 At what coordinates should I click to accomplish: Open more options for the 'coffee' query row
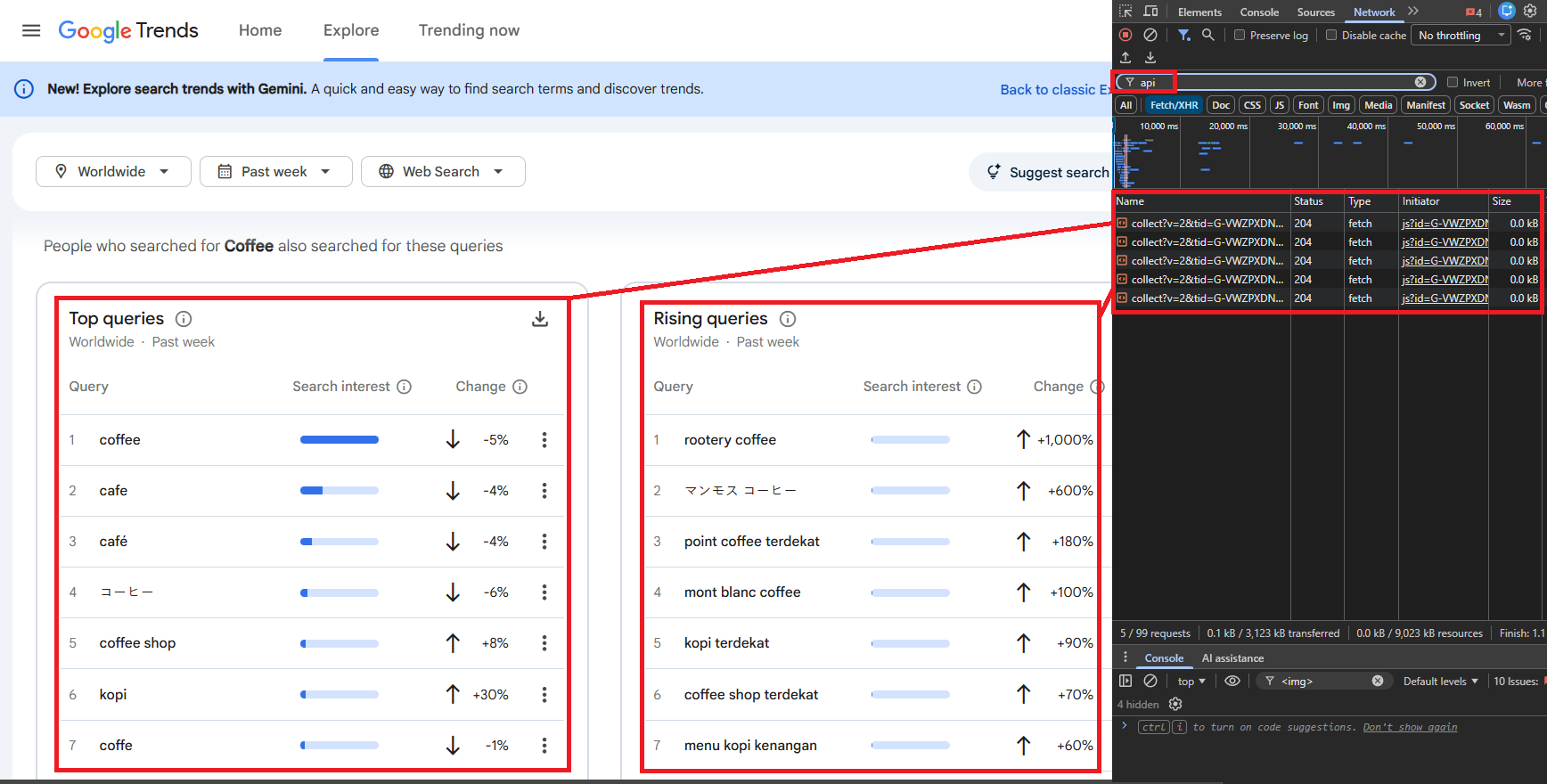click(x=544, y=440)
